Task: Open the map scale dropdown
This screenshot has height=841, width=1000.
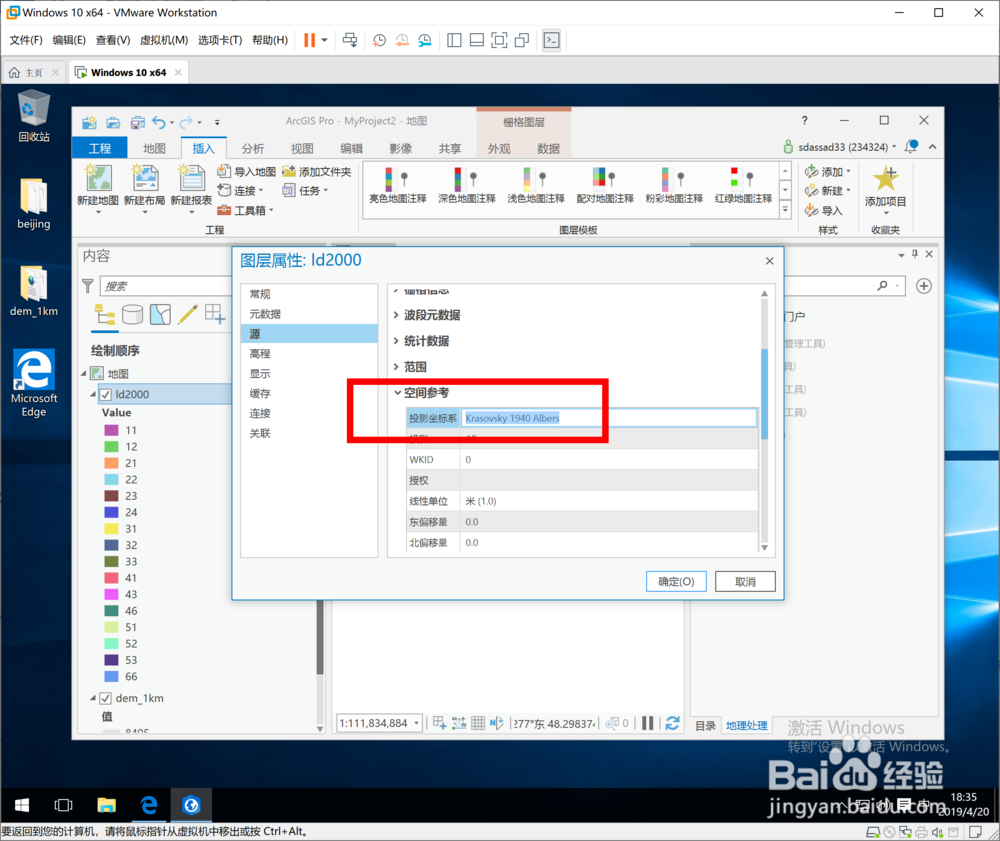Action: point(416,723)
